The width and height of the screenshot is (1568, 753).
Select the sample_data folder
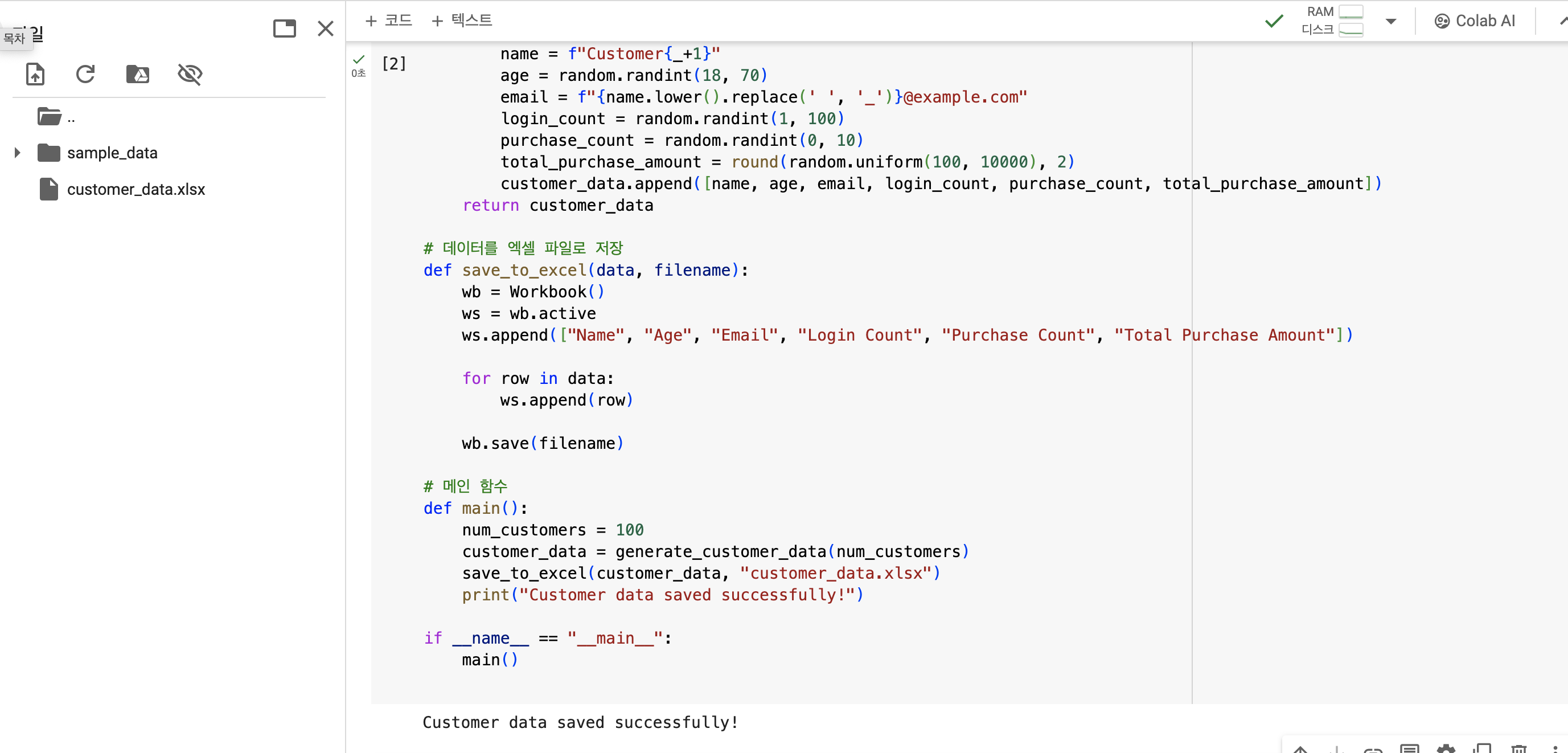click(112, 153)
